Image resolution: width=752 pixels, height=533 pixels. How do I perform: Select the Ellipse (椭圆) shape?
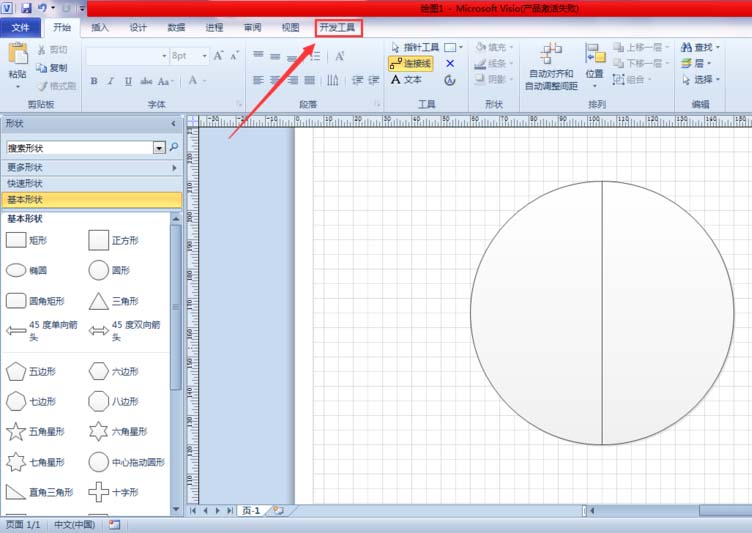(27, 271)
